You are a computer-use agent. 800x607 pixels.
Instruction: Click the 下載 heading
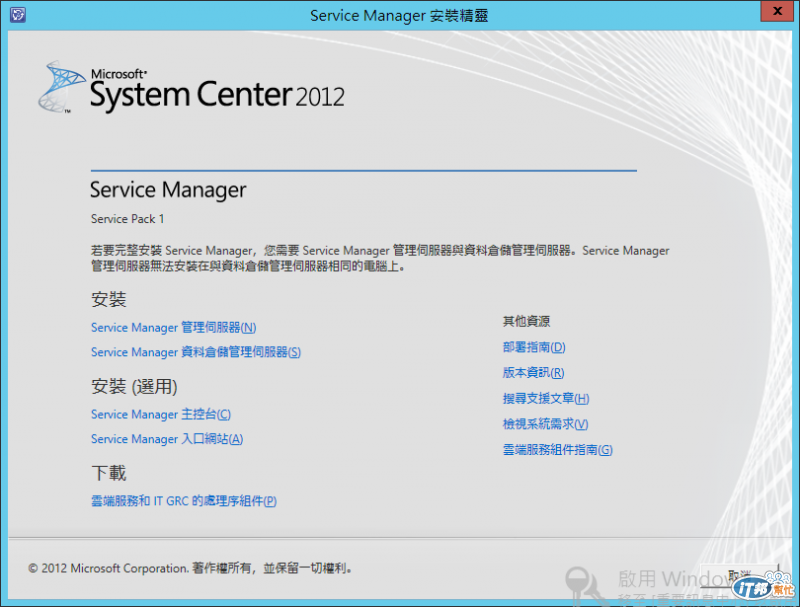[x=109, y=473]
